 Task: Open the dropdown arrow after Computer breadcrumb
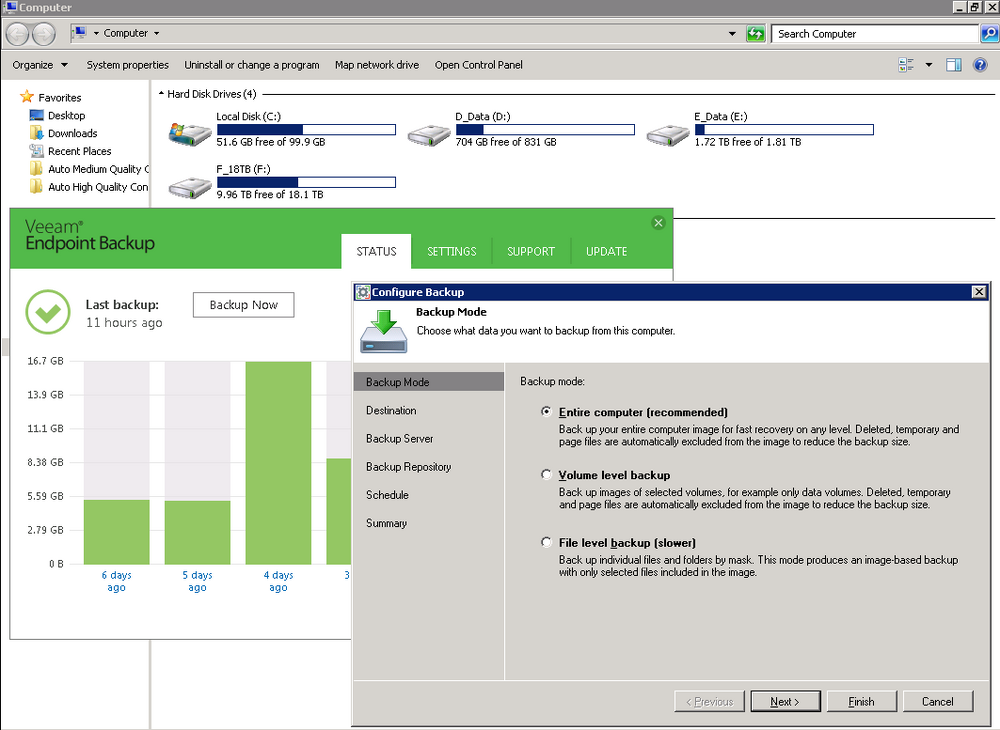coord(156,33)
